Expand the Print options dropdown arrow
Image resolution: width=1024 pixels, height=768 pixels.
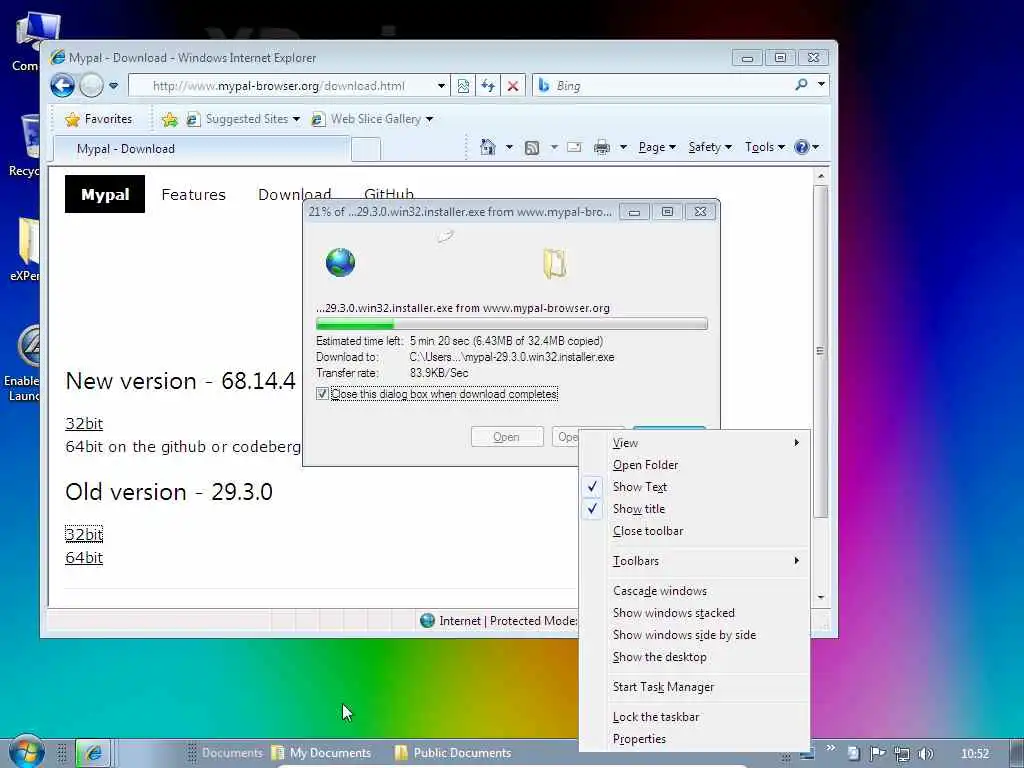pos(623,147)
